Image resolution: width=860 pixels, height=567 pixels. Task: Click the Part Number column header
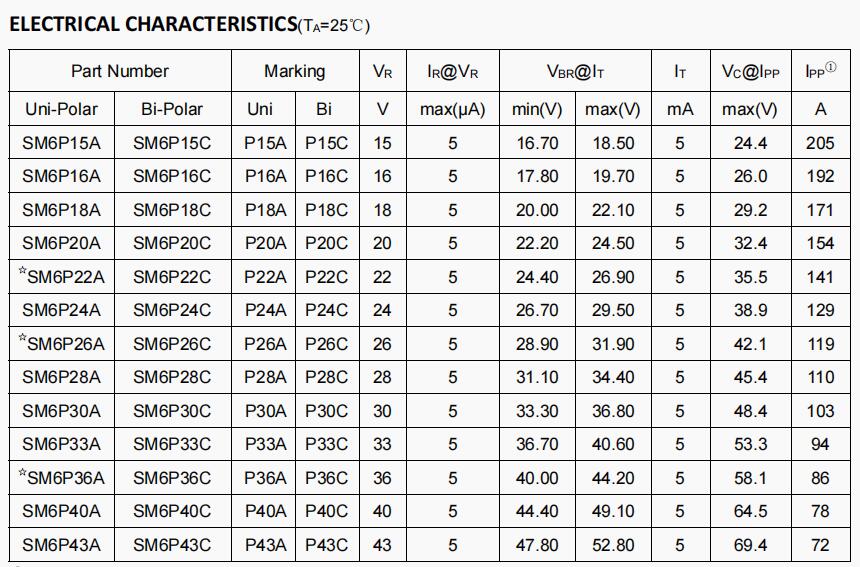[120, 71]
